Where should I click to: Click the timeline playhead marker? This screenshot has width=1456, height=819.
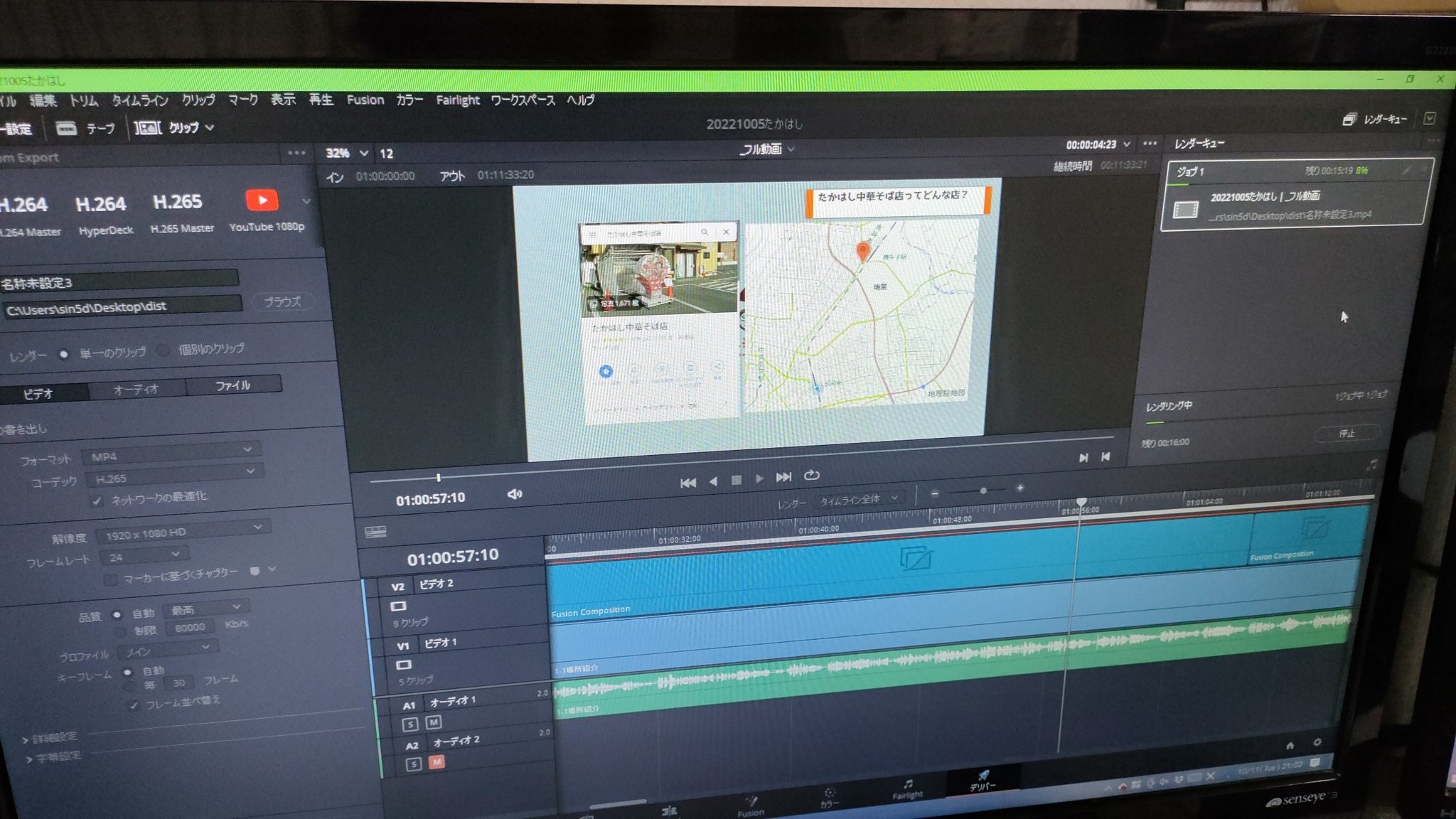tap(1081, 503)
